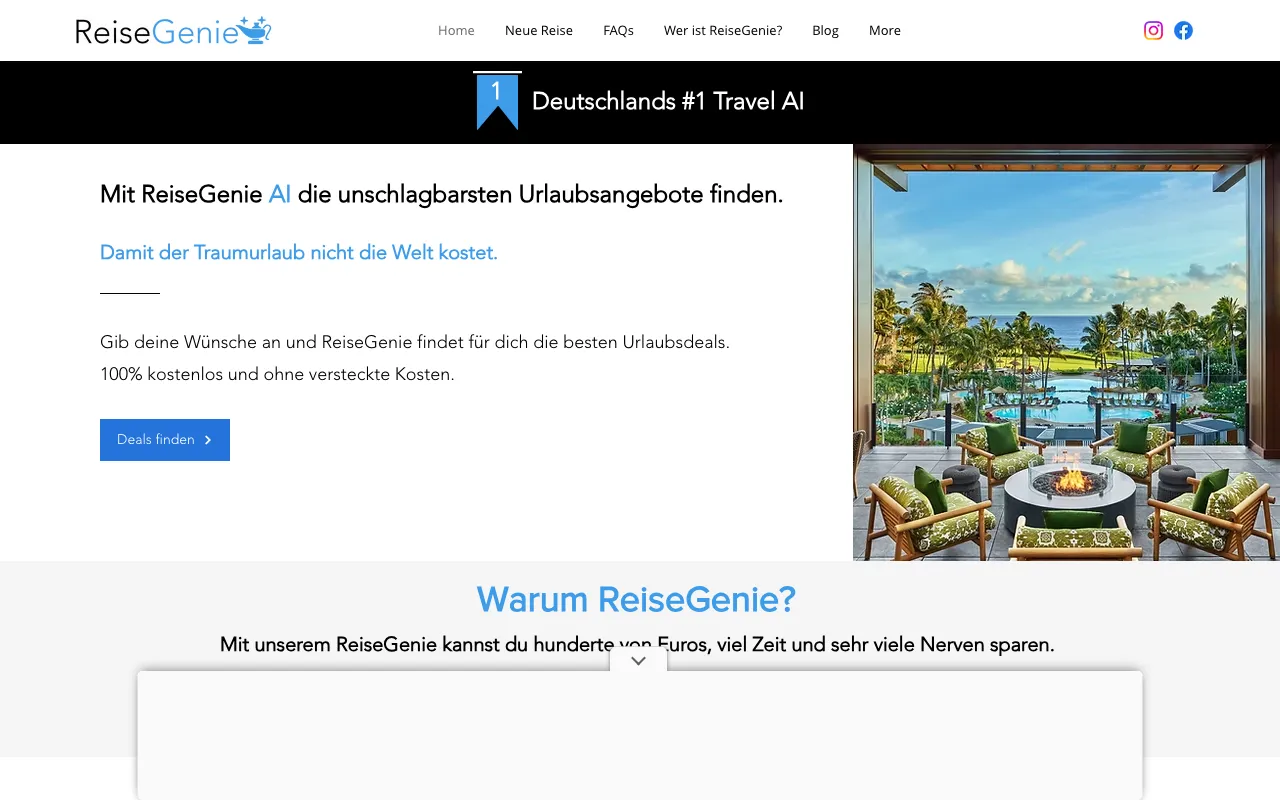Click the sentence starting 'Gib deine Wünsche an'
This screenshot has height=800, width=1280.
coord(415,342)
